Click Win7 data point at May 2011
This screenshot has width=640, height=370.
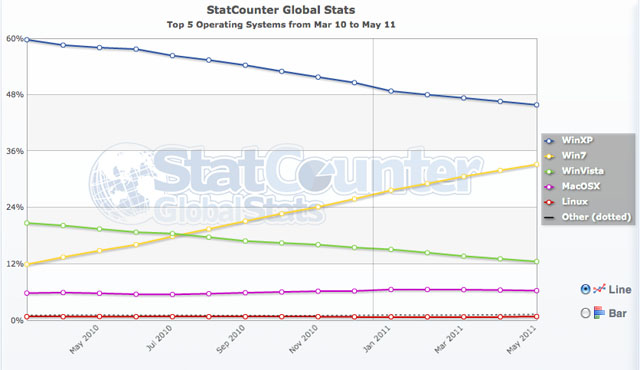(536, 164)
